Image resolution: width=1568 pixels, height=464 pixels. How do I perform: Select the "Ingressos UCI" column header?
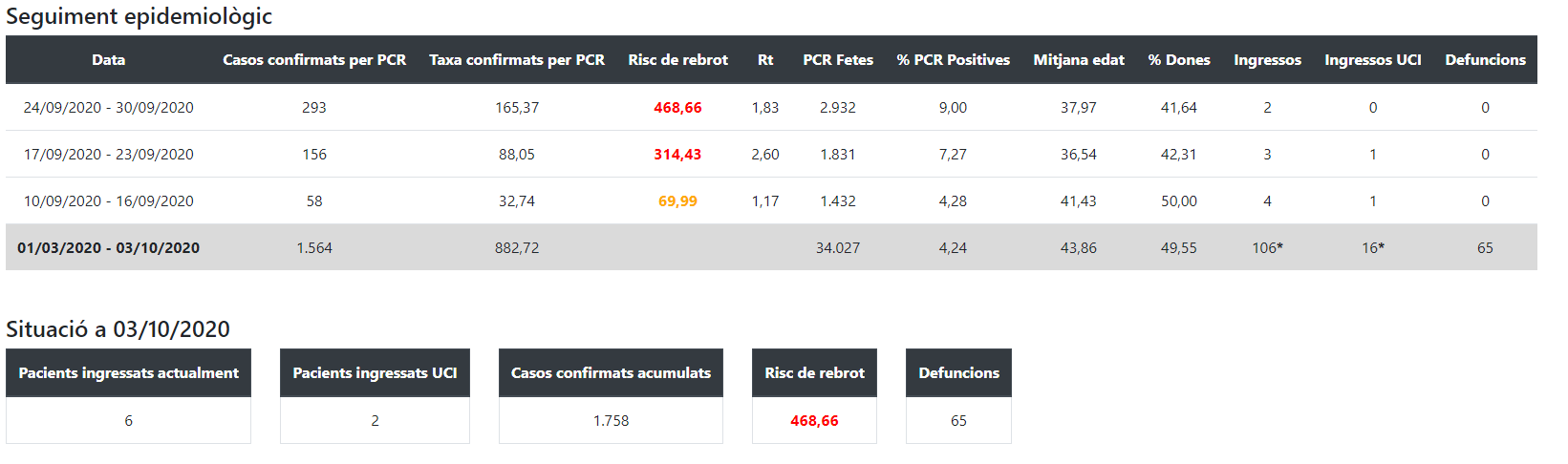1373,60
